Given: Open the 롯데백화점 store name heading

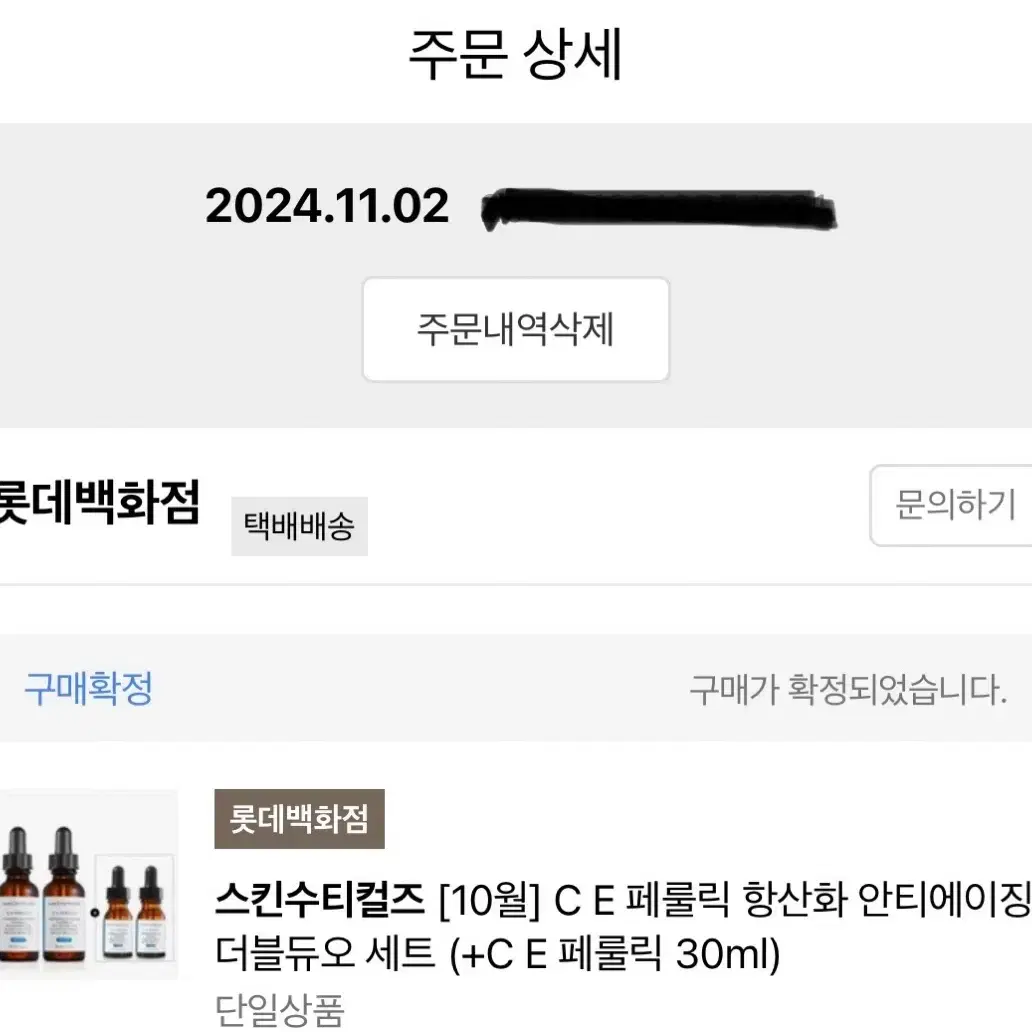Looking at the screenshot, I should (x=99, y=503).
